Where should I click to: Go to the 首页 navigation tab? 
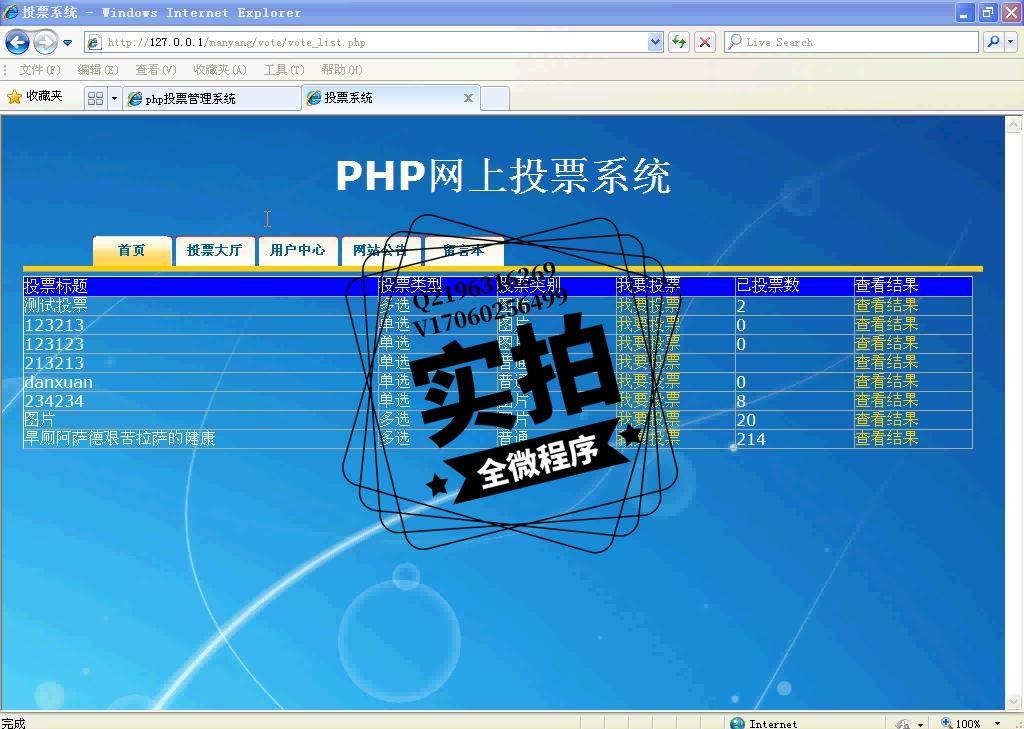(x=132, y=251)
